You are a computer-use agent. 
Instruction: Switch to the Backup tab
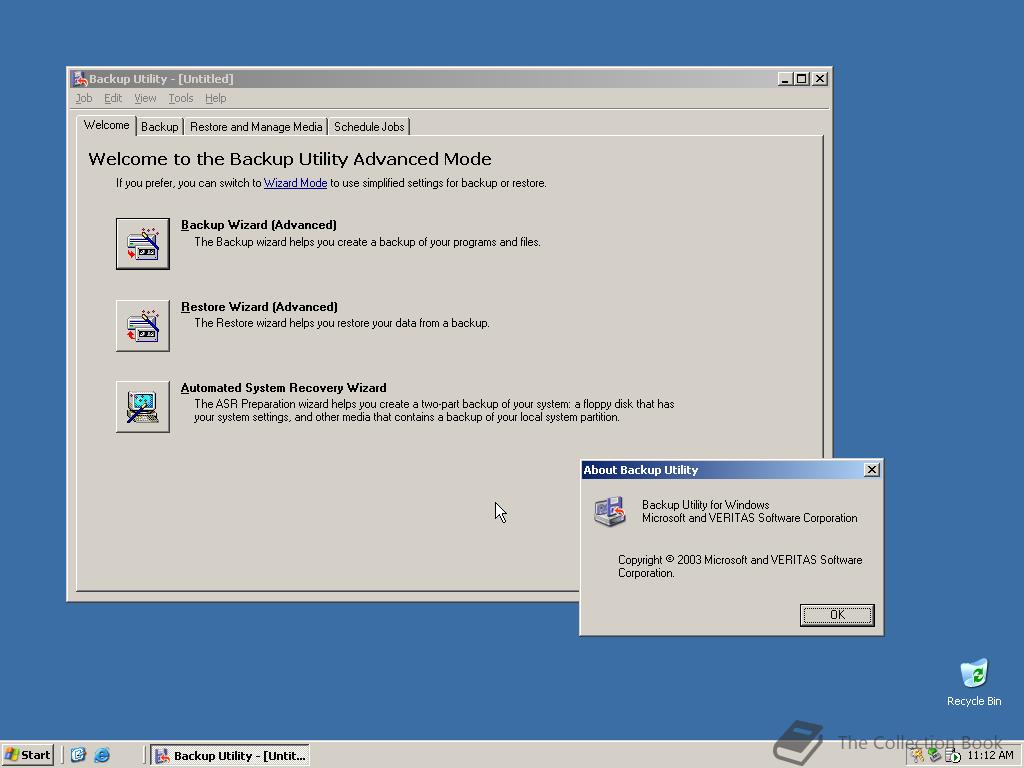(159, 127)
